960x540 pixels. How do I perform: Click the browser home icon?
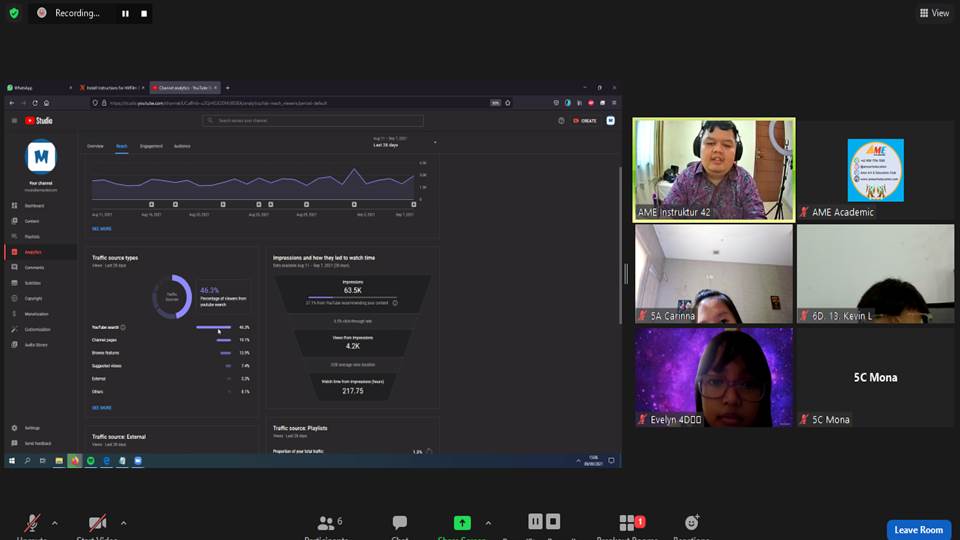47,103
